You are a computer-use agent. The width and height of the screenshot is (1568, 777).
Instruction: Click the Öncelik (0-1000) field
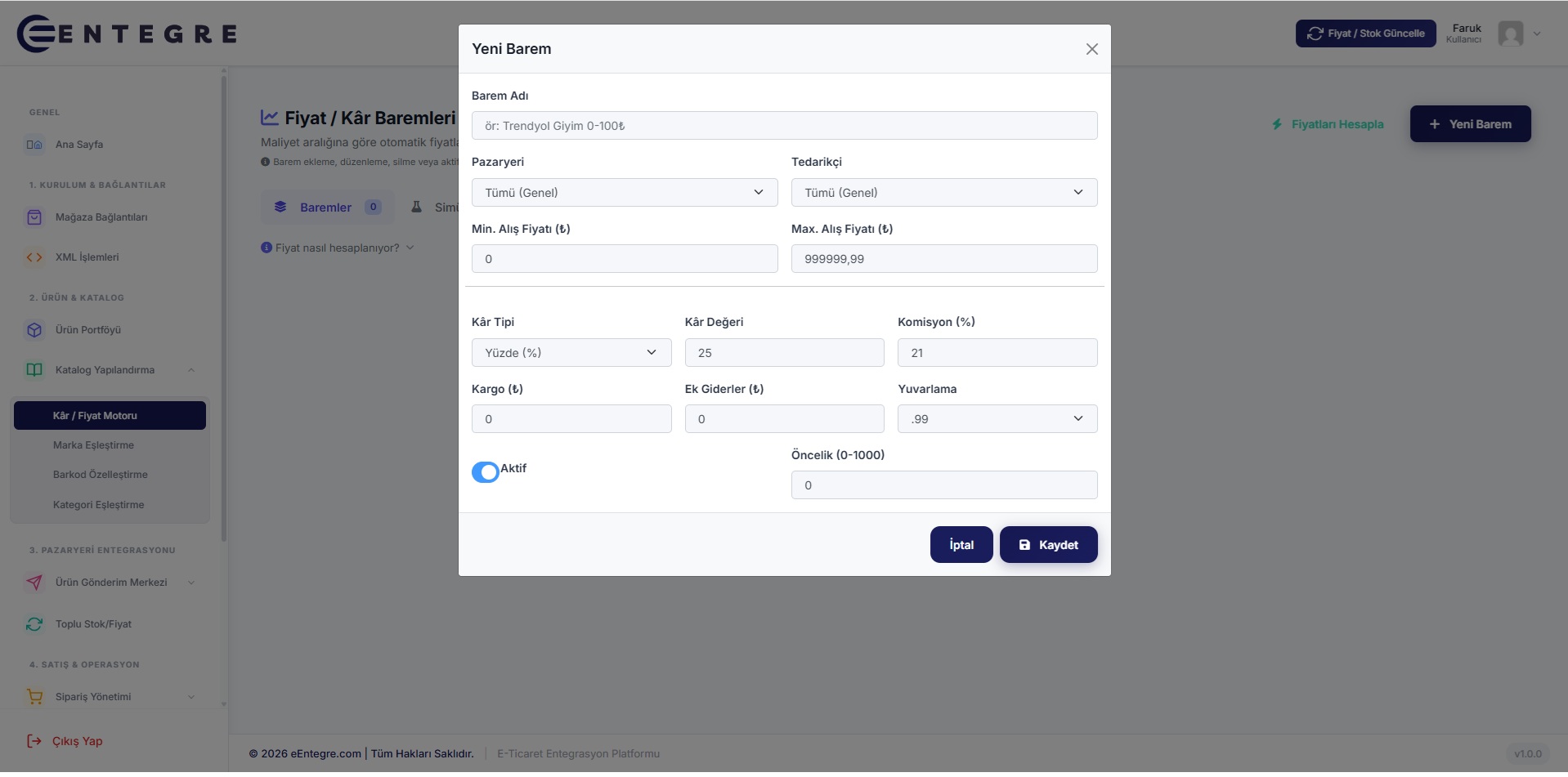944,485
